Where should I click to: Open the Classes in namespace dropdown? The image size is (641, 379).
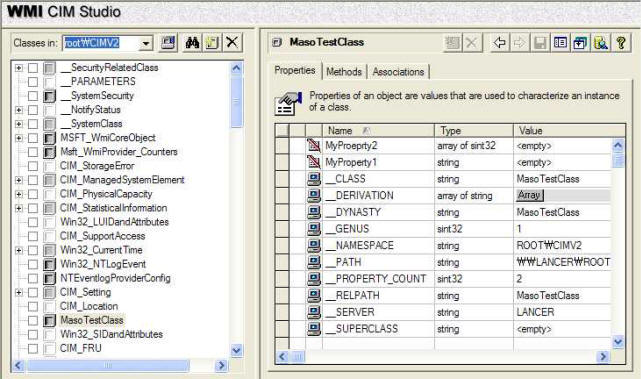pos(146,43)
